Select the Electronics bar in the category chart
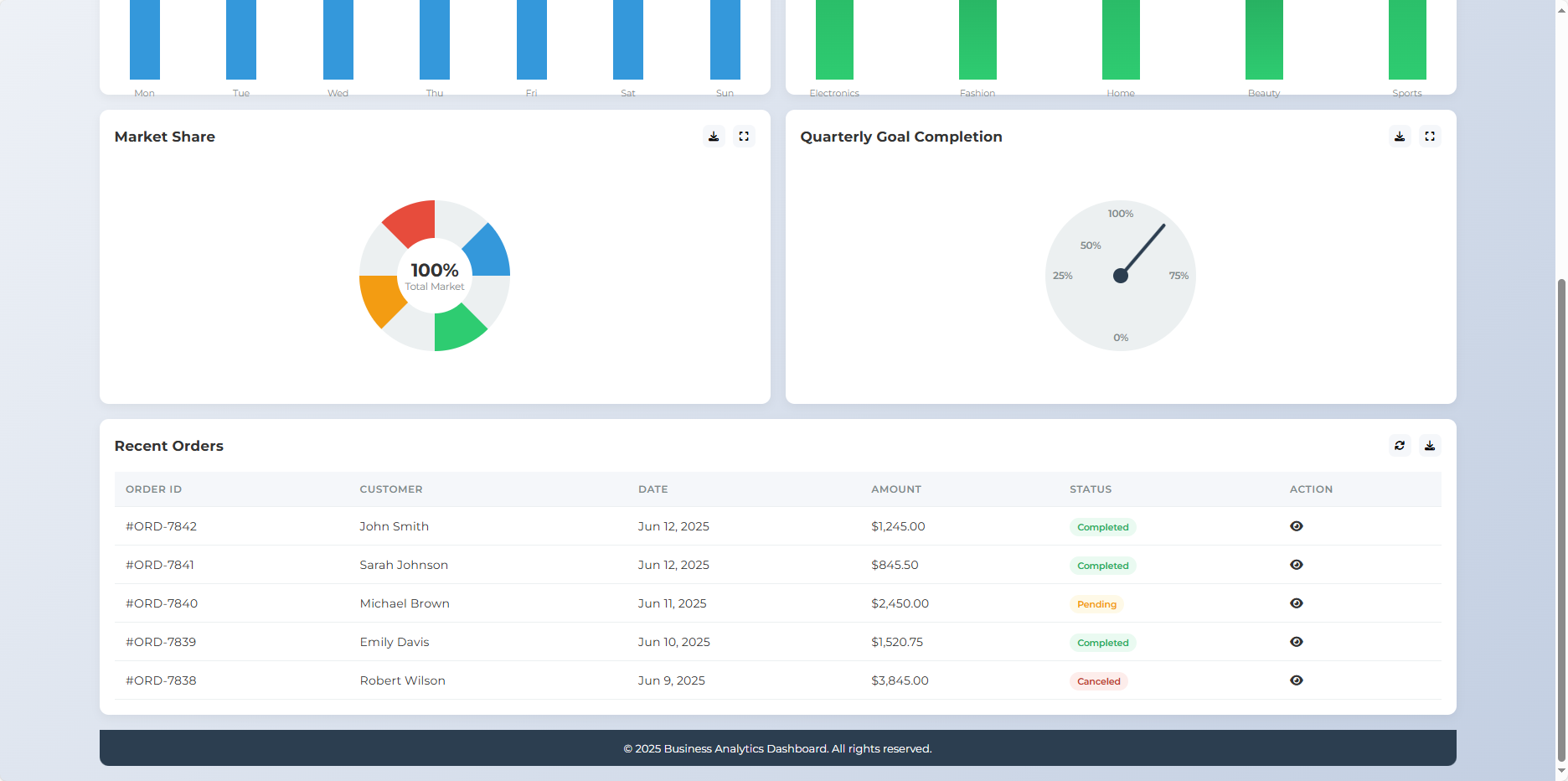Image resolution: width=1568 pixels, height=781 pixels. pyautogui.click(x=834, y=39)
